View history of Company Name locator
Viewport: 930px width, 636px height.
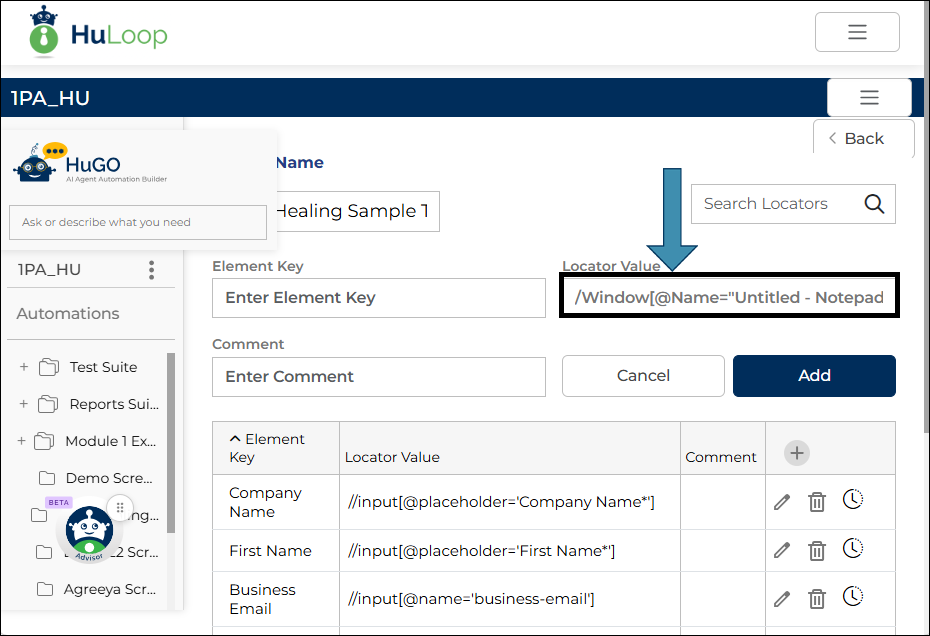[x=853, y=500]
